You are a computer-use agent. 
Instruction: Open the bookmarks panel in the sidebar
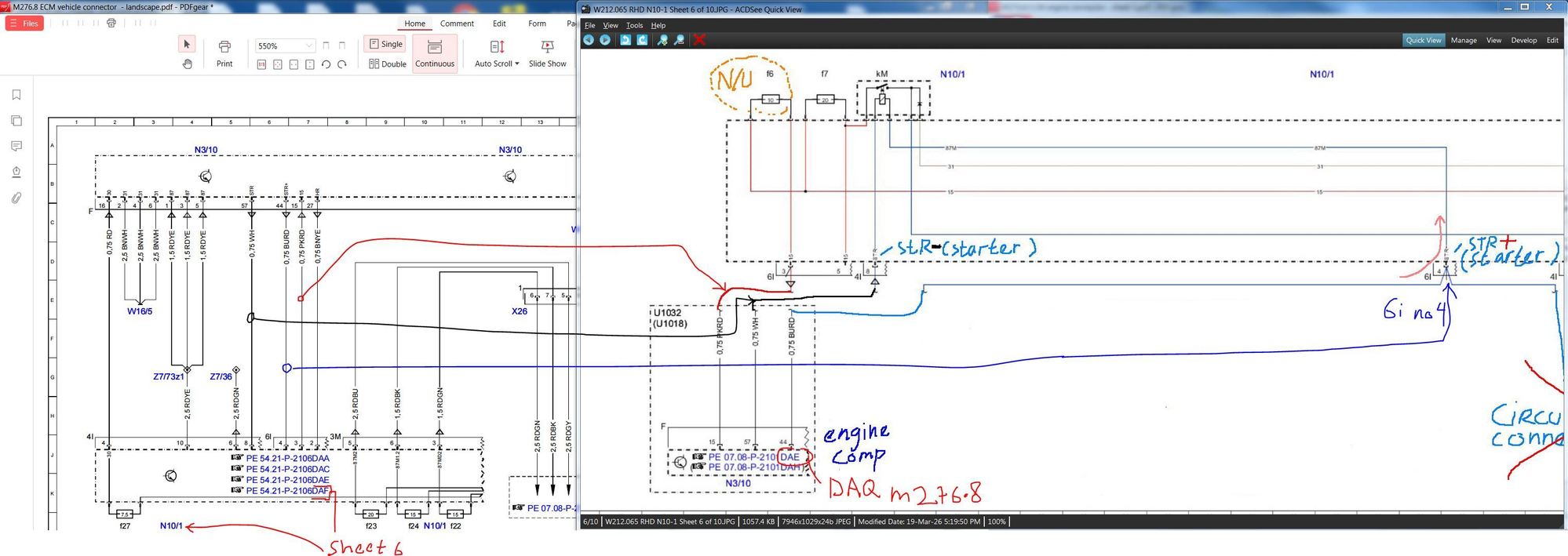(x=16, y=95)
